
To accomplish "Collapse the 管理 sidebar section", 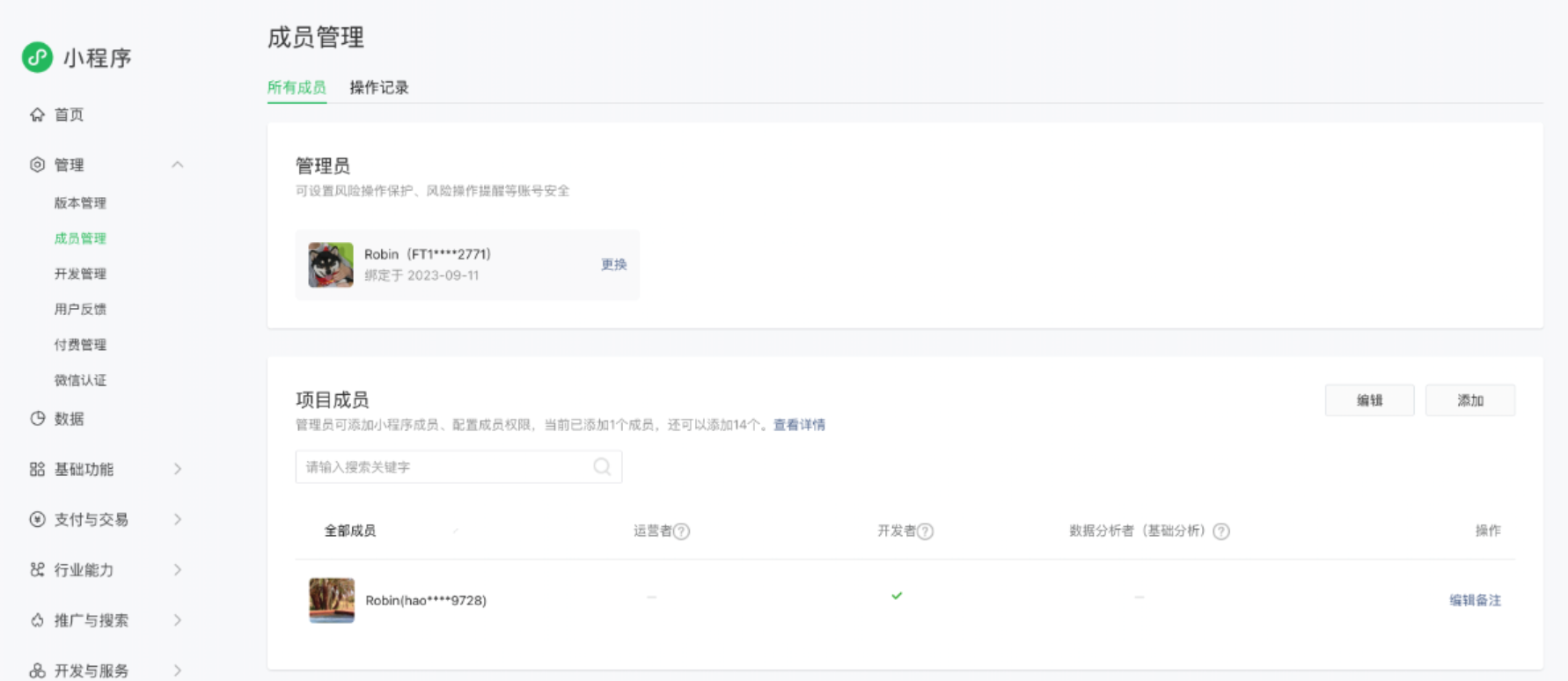I will coord(178,165).
